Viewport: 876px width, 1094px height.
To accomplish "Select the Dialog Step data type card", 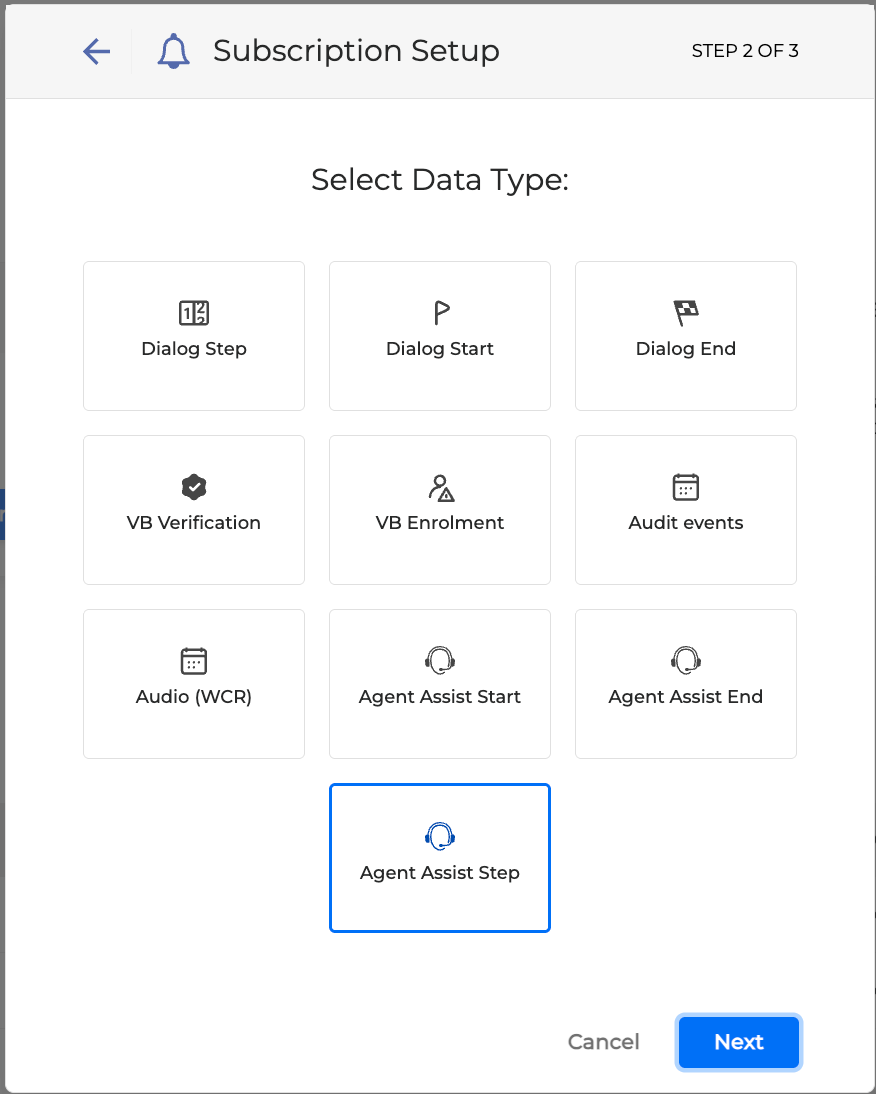I will pyautogui.click(x=194, y=336).
